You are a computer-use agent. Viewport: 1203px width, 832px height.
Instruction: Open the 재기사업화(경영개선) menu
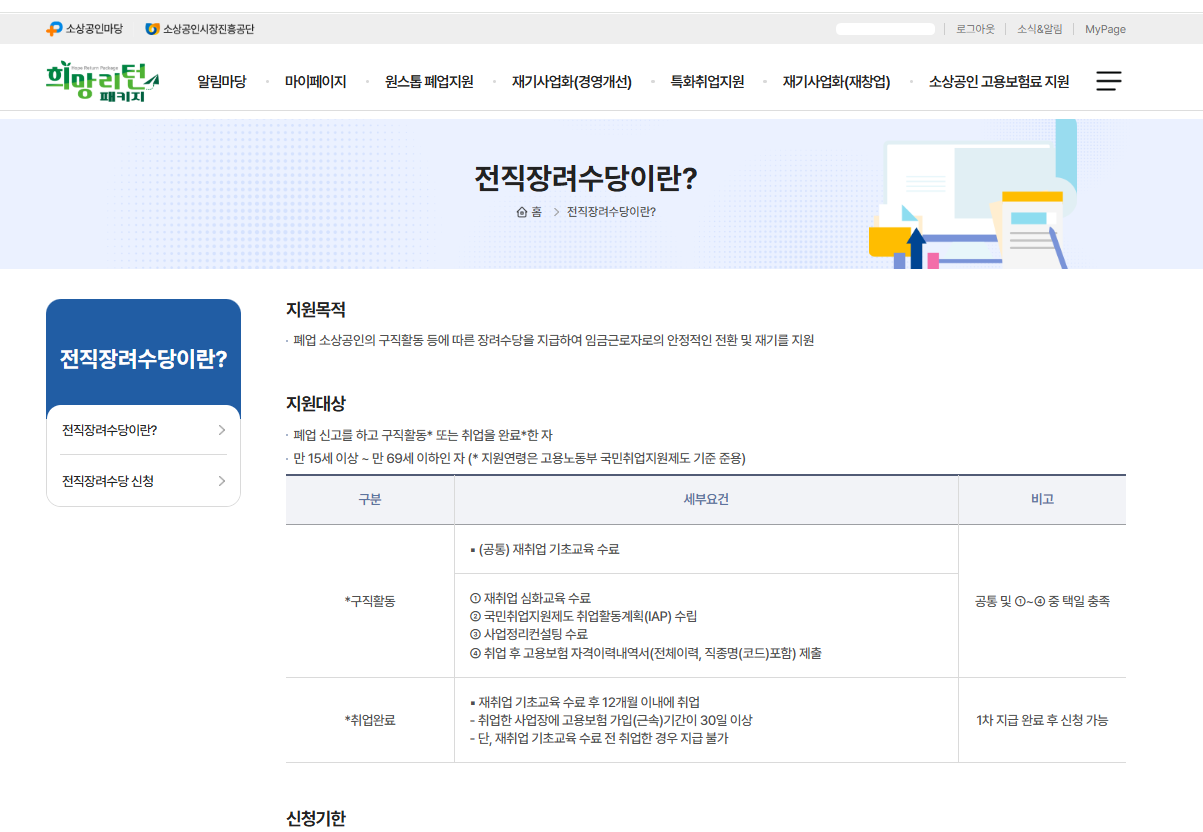(x=572, y=82)
